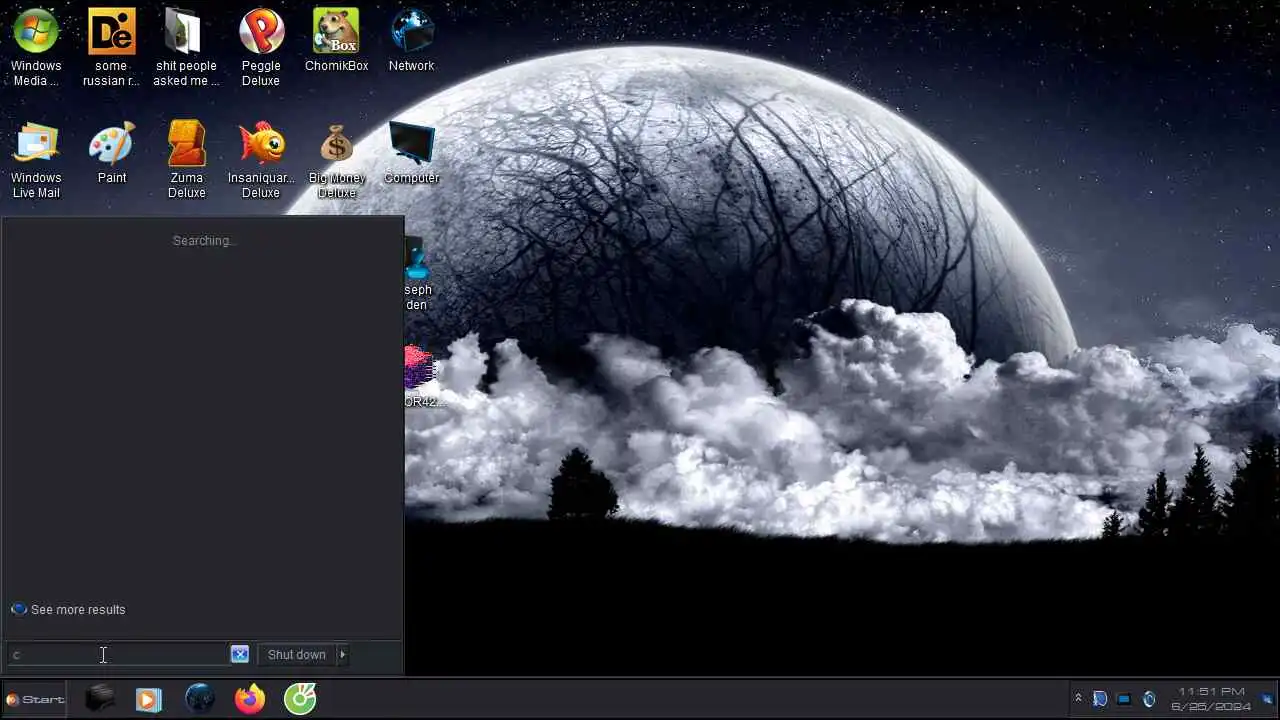The width and height of the screenshot is (1280, 720).
Task: Launch Big Money Deluxe game
Action: (336, 160)
